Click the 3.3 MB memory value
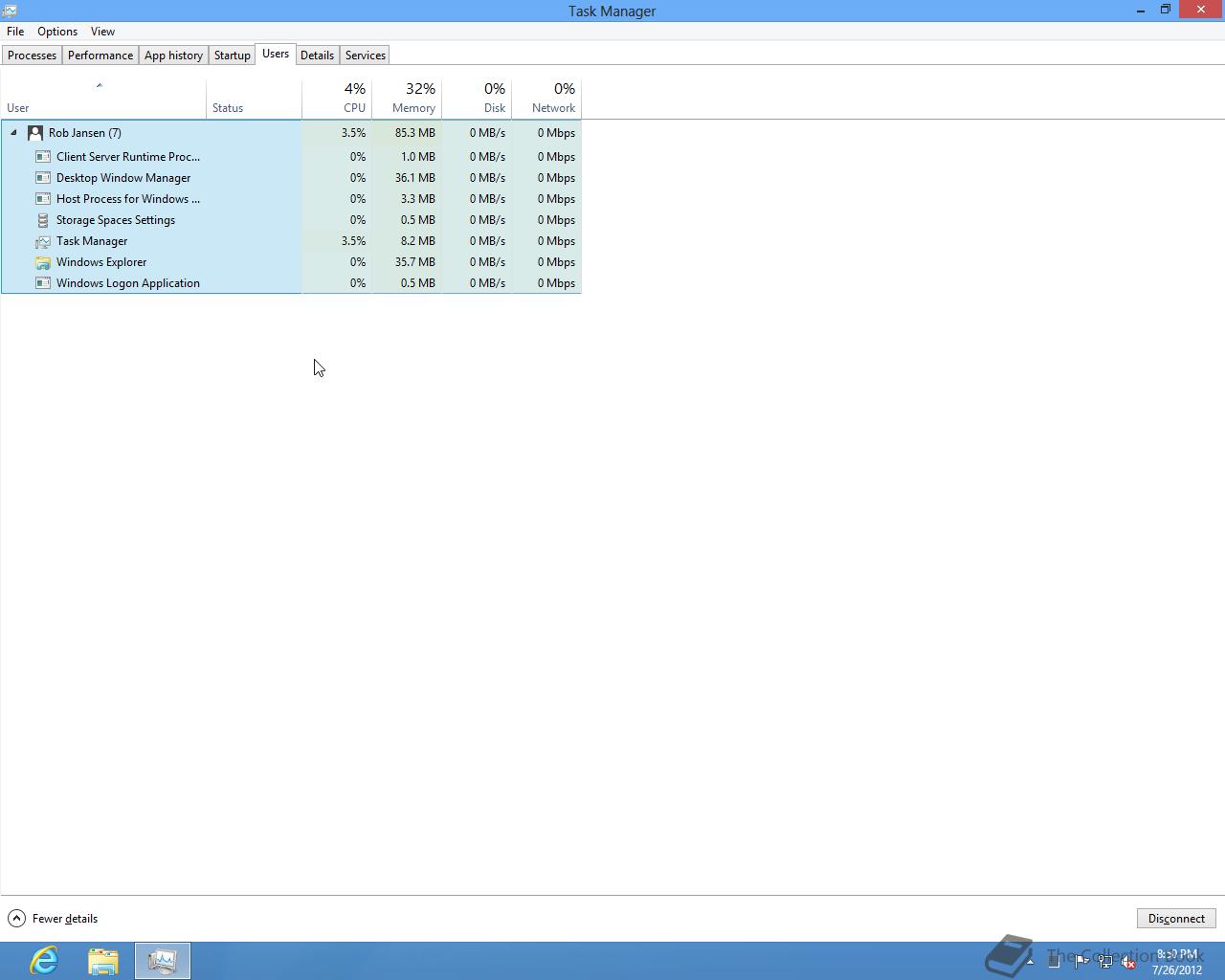Viewport: 1225px width, 980px height. coord(418,199)
